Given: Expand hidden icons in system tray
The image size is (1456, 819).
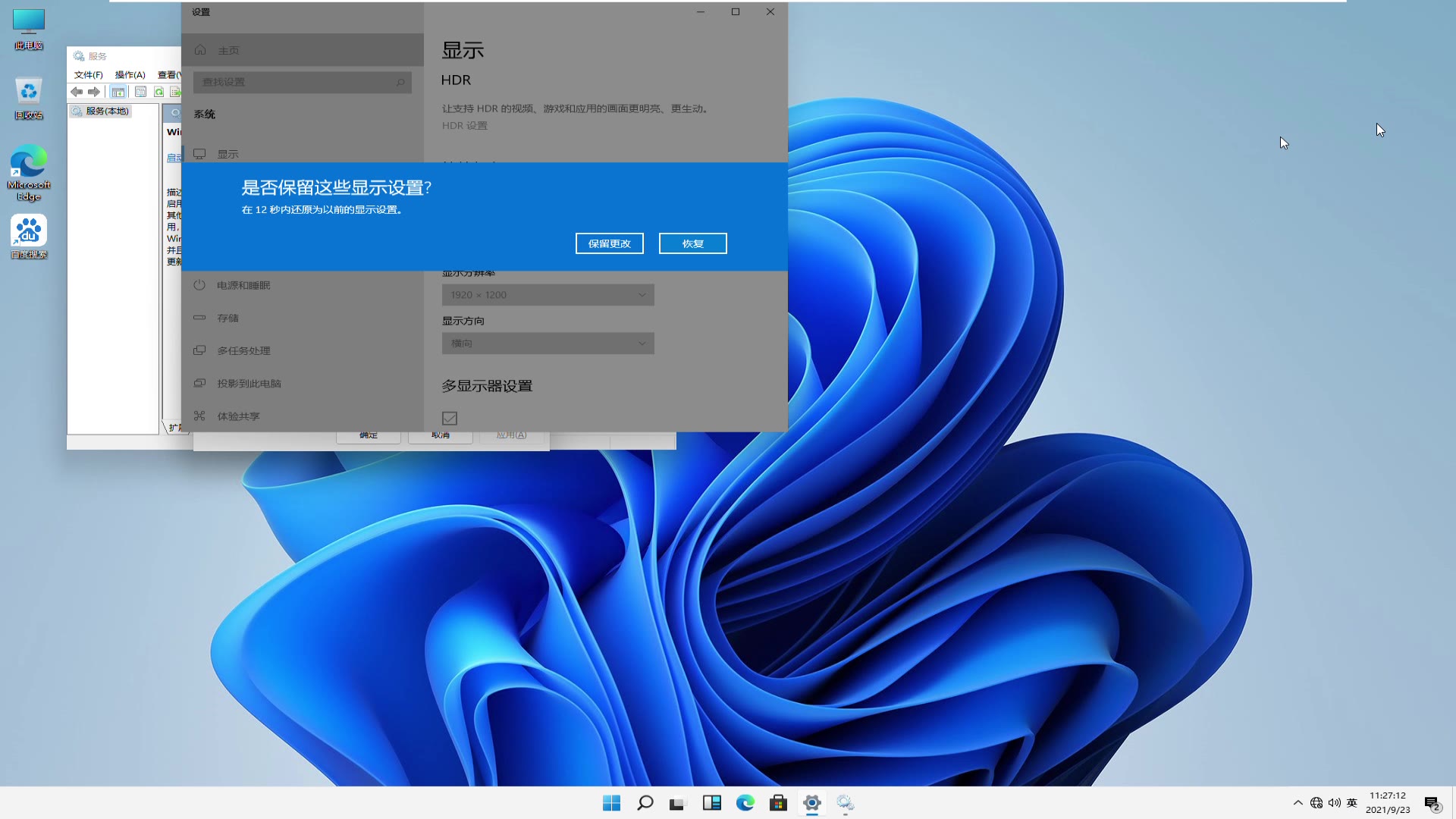Looking at the screenshot, I should [1298, 802].
